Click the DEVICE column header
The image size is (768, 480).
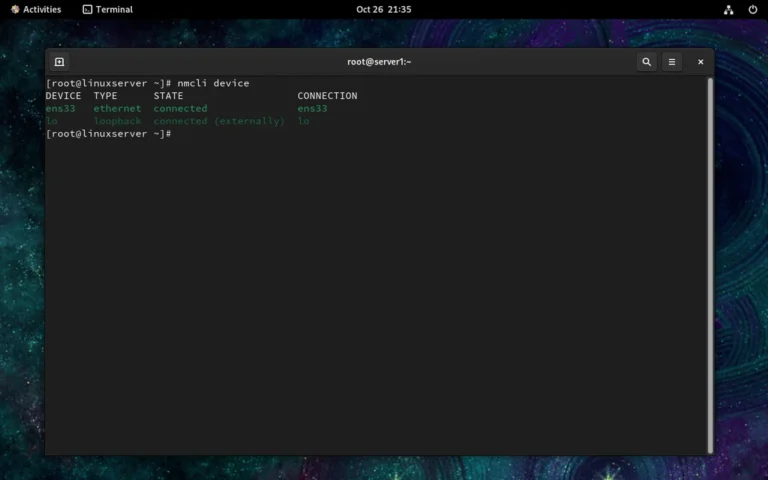click(63, 96)
